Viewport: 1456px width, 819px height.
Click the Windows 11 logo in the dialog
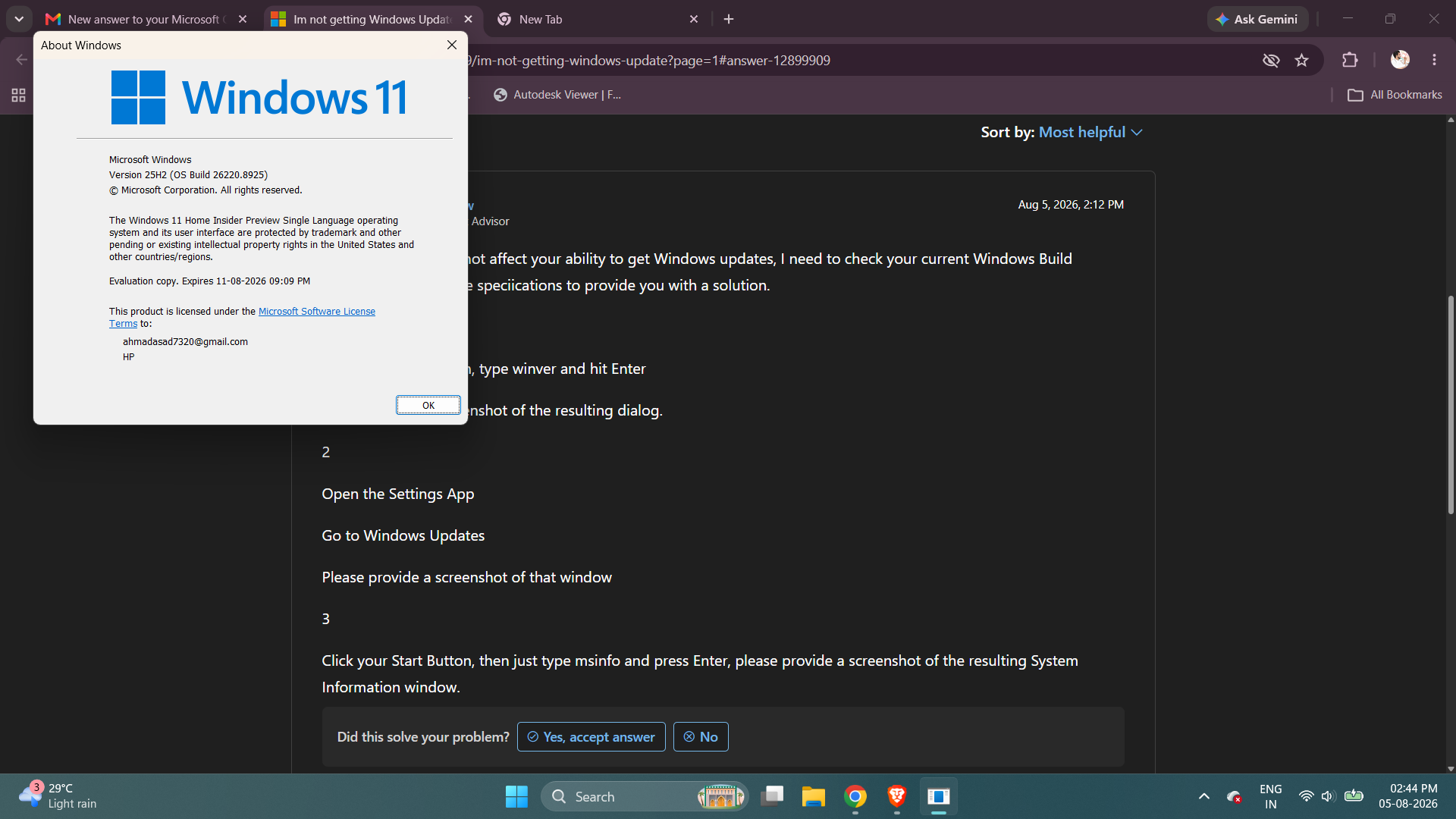pos(259,98)
